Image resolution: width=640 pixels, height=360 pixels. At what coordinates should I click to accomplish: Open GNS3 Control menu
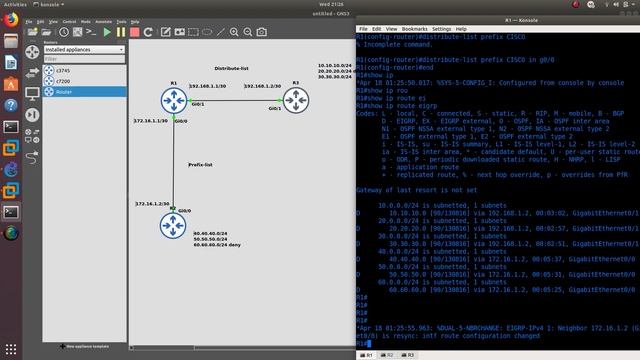(69, 22)
